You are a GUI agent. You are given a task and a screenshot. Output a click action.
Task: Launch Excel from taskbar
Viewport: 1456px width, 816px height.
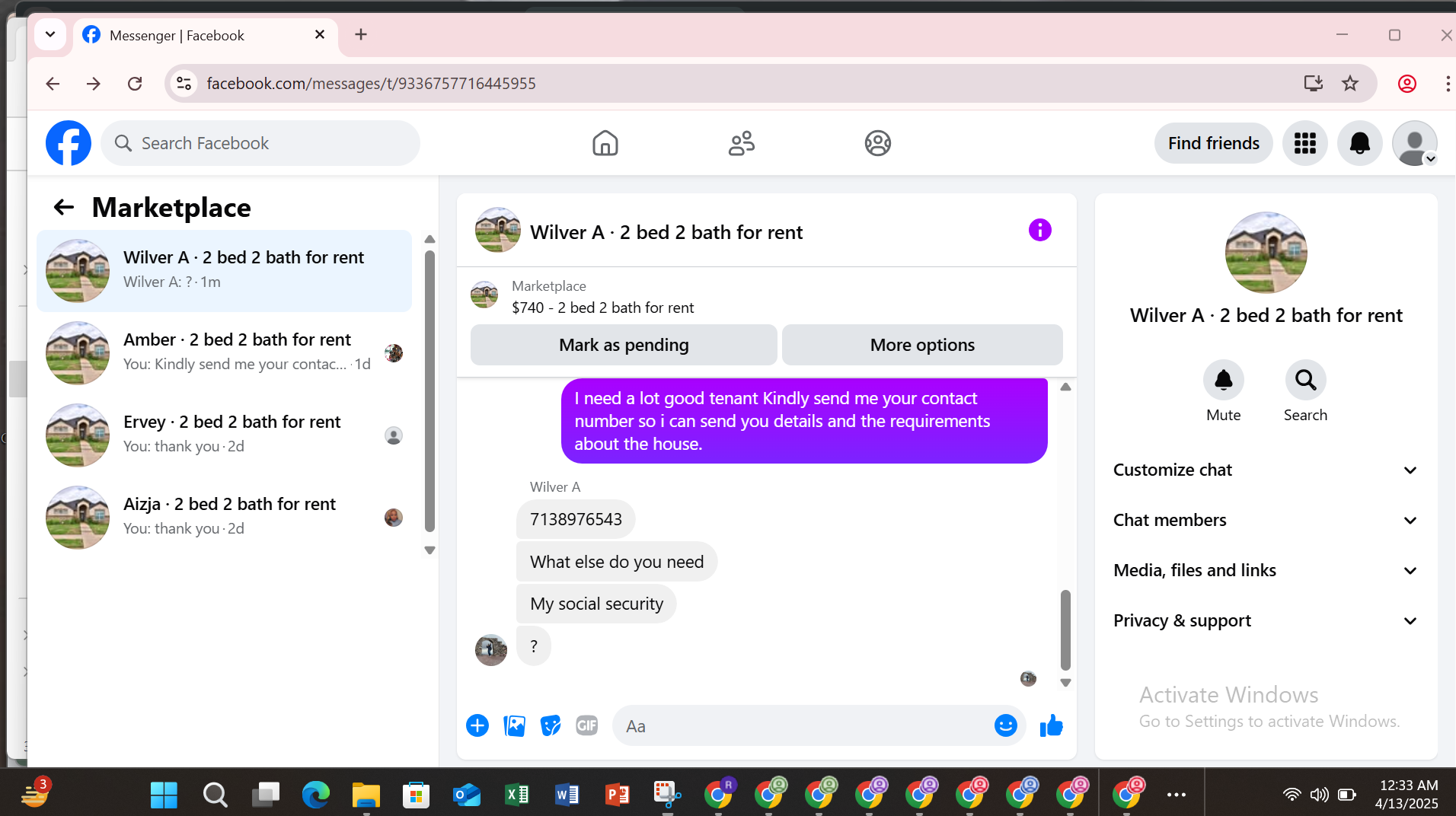coord(517,795)
